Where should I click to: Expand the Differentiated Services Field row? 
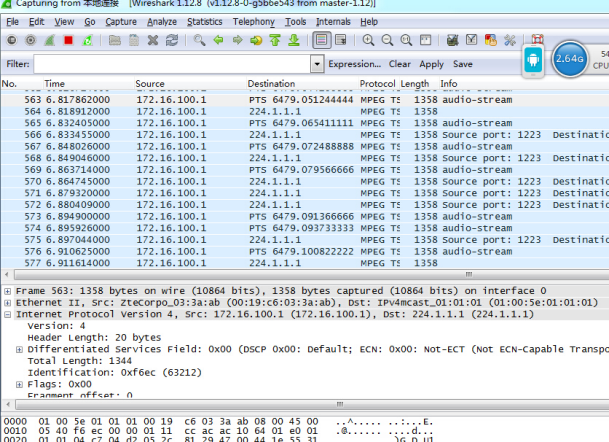(x=19, y=349)
